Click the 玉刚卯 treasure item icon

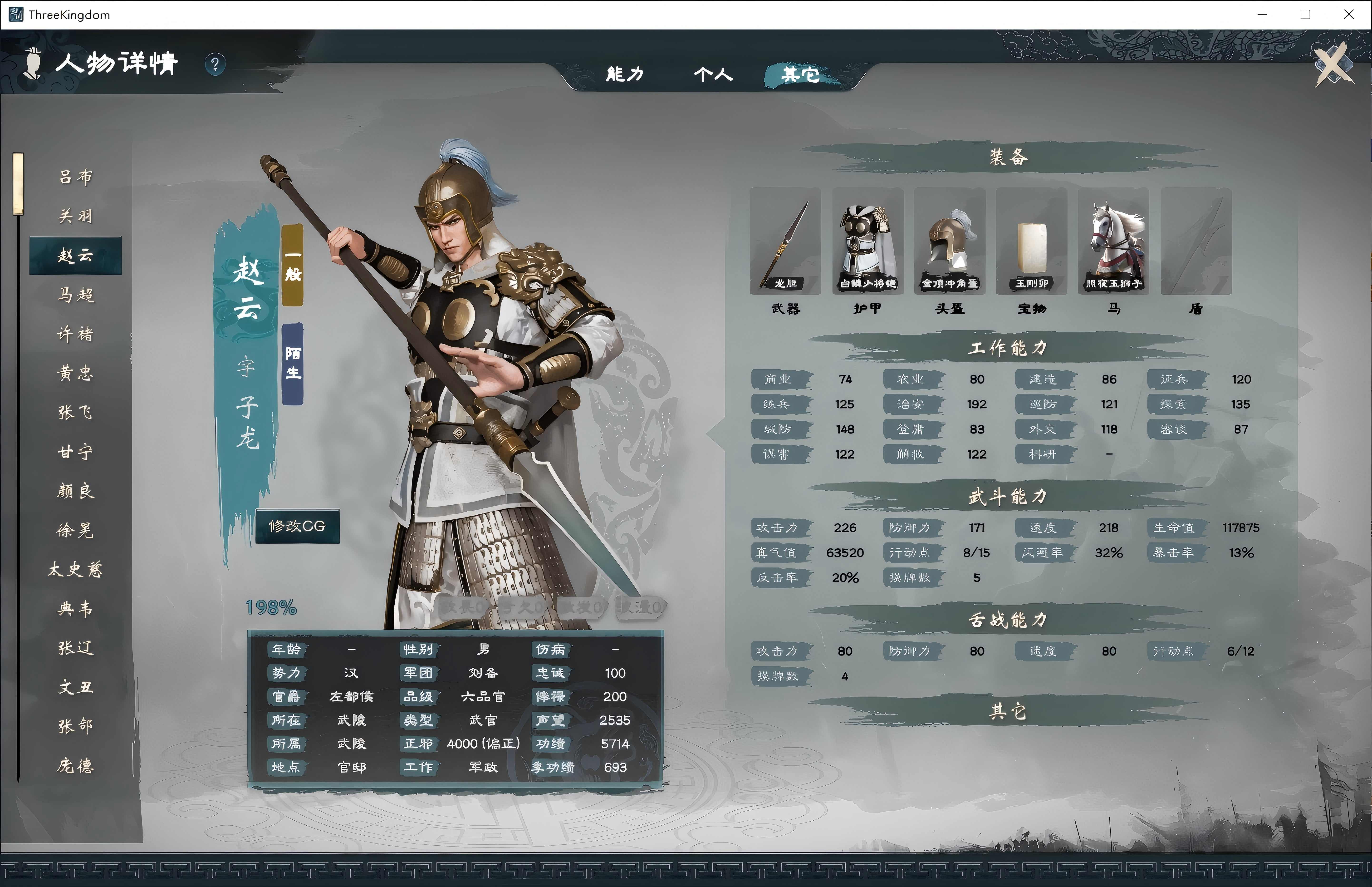tap(1032, 241)
